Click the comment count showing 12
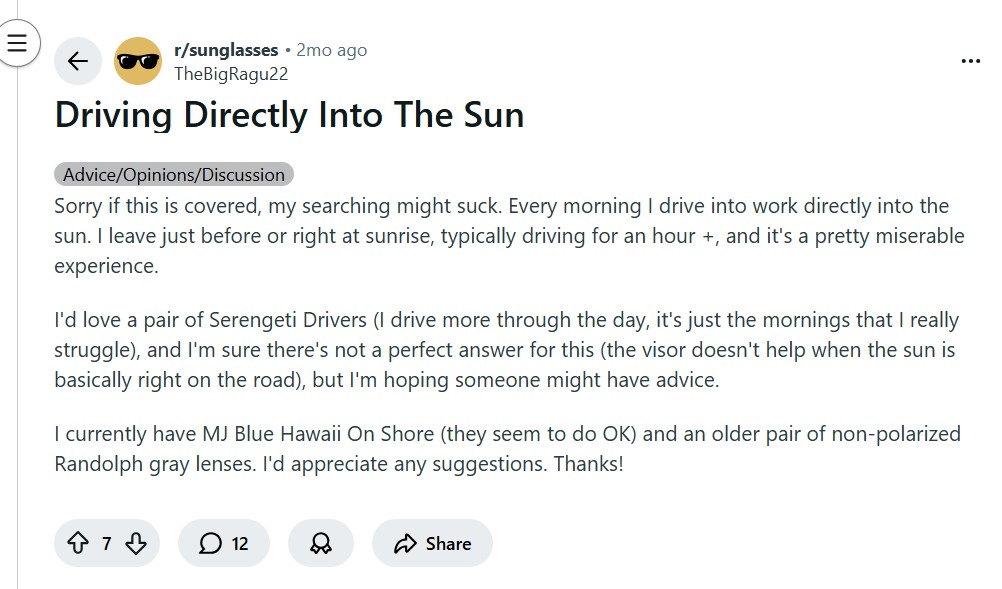Viewport: 1002px width, 589px height. 241,543
